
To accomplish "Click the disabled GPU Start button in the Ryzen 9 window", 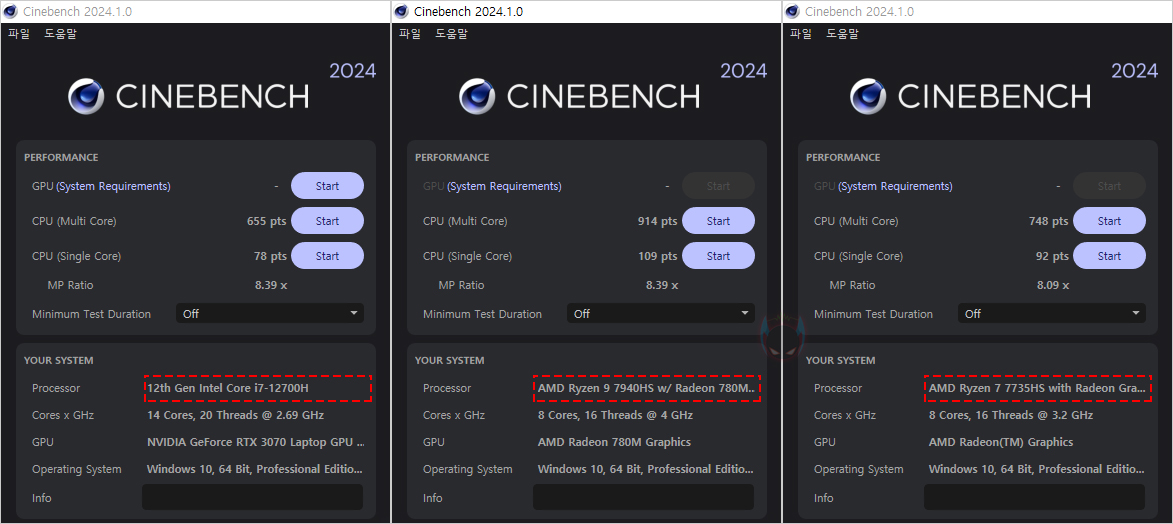I will [718, 186].
